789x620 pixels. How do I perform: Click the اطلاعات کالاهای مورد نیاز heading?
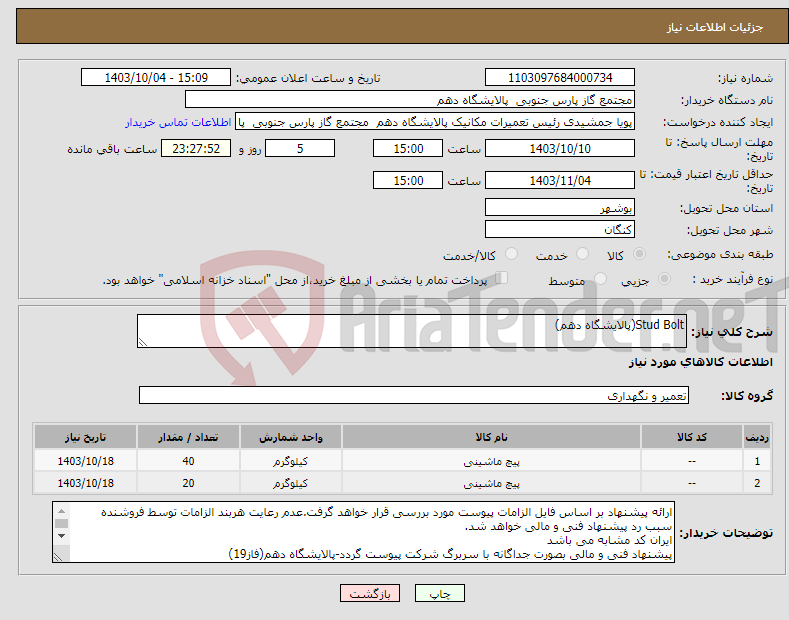(700, 362)
